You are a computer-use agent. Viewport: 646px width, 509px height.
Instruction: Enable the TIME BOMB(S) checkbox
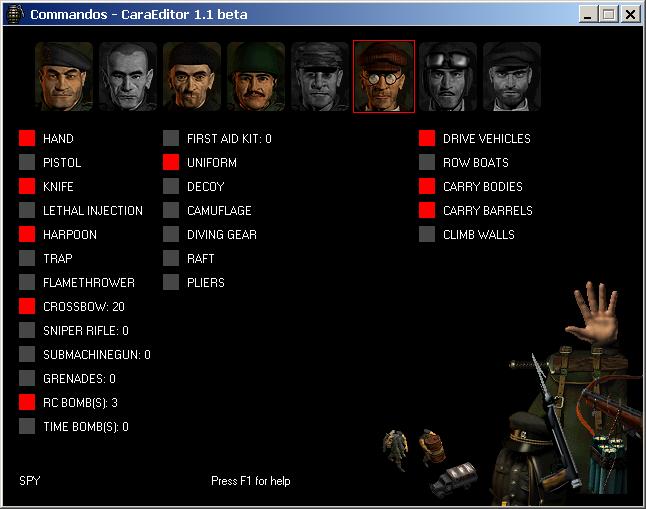pyautogui.click(x=27, y=426)
